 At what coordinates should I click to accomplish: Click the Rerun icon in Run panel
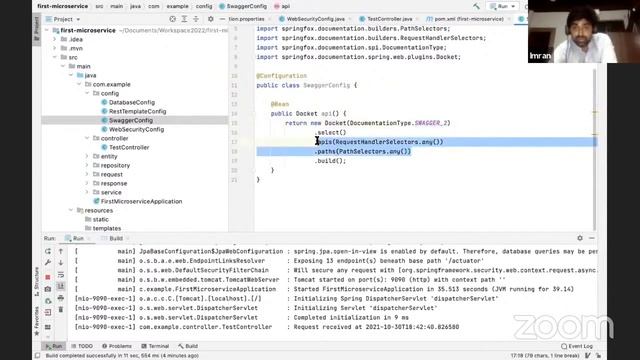(48, 251)
